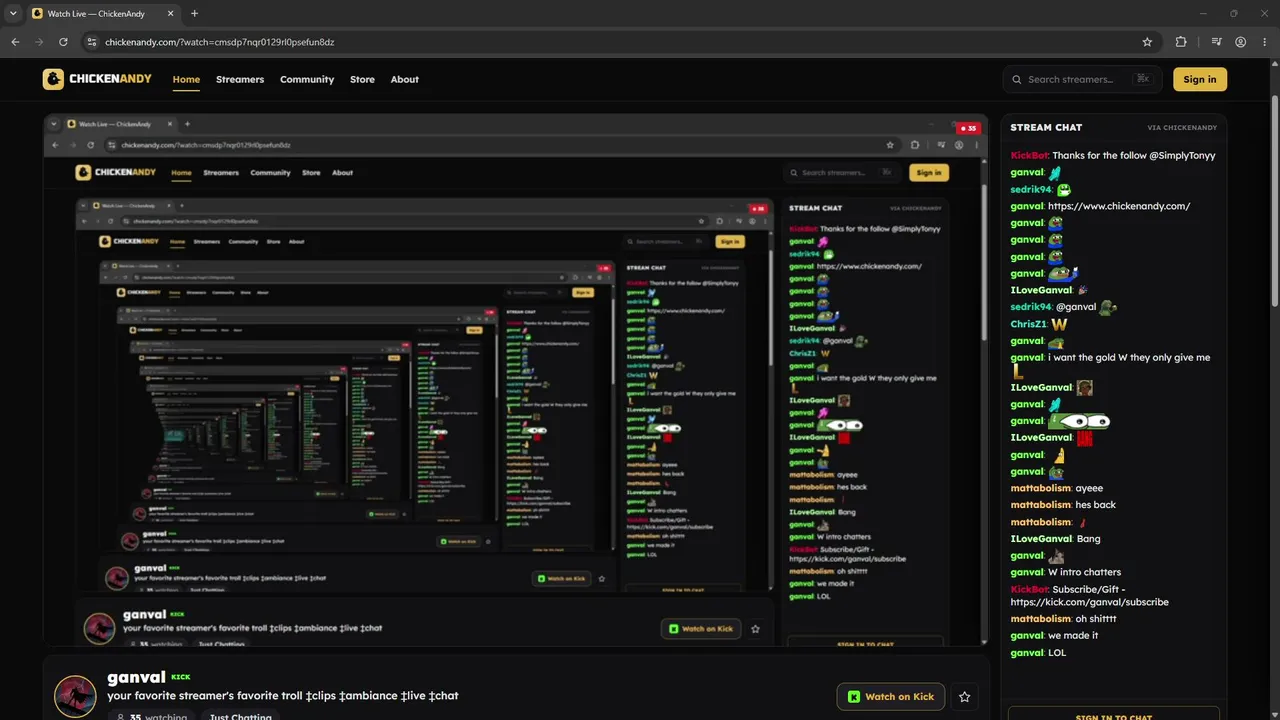The width and height of the screenshot is (1280, 720).
Task: Click the Watch on Kick button
Action: (x=891, y=696)
